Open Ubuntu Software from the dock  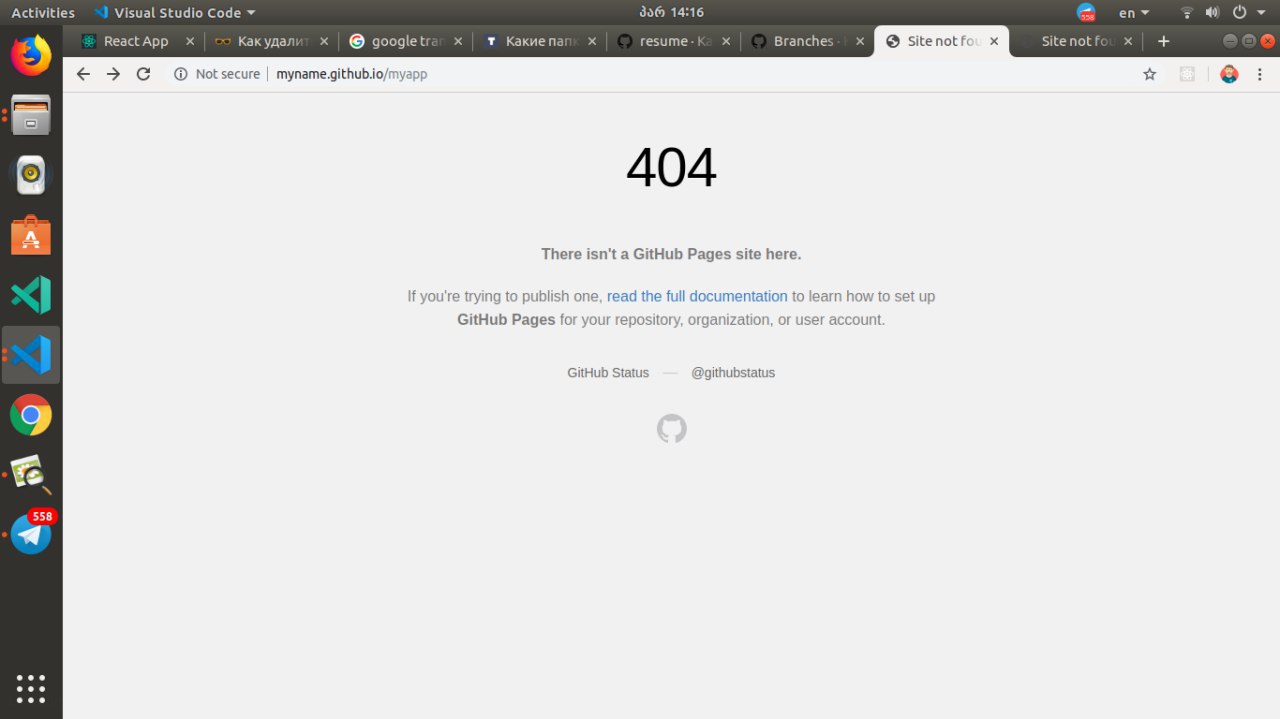click(x=31, y=235)
